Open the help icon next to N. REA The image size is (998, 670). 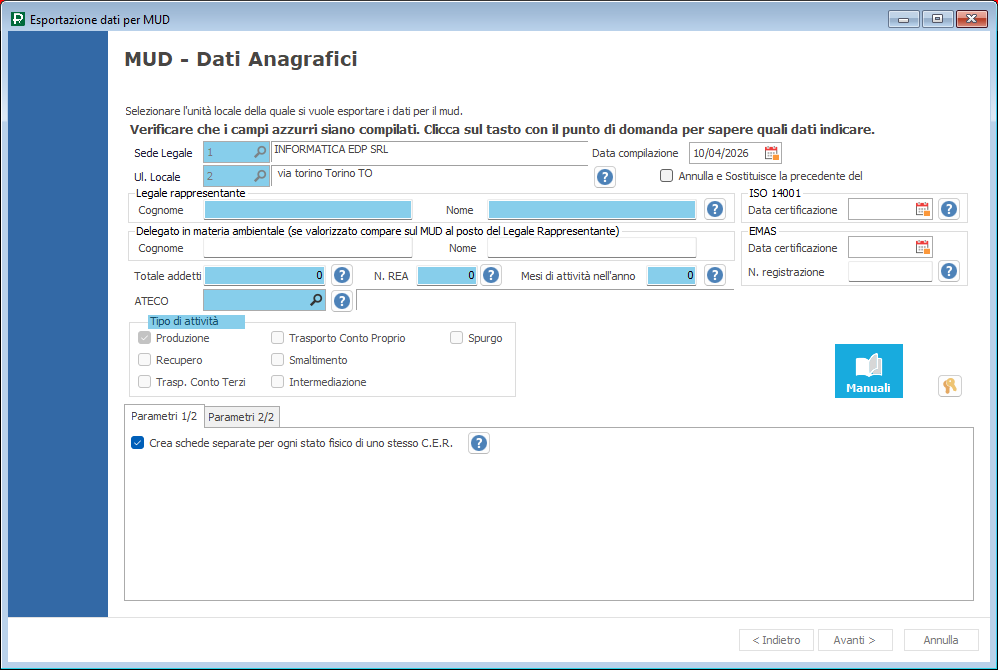pos(490,275)
